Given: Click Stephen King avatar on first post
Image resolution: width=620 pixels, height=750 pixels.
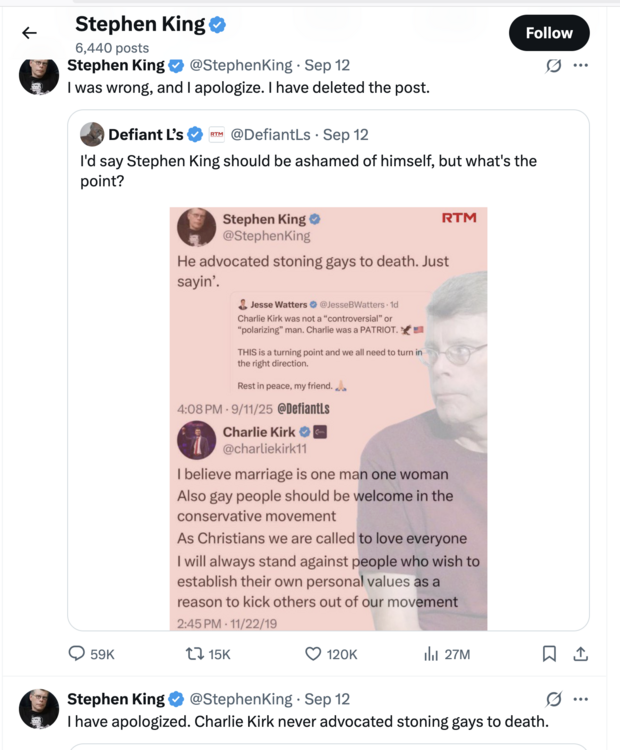Looking at the screenshot, I should click(x=39, y=76).
